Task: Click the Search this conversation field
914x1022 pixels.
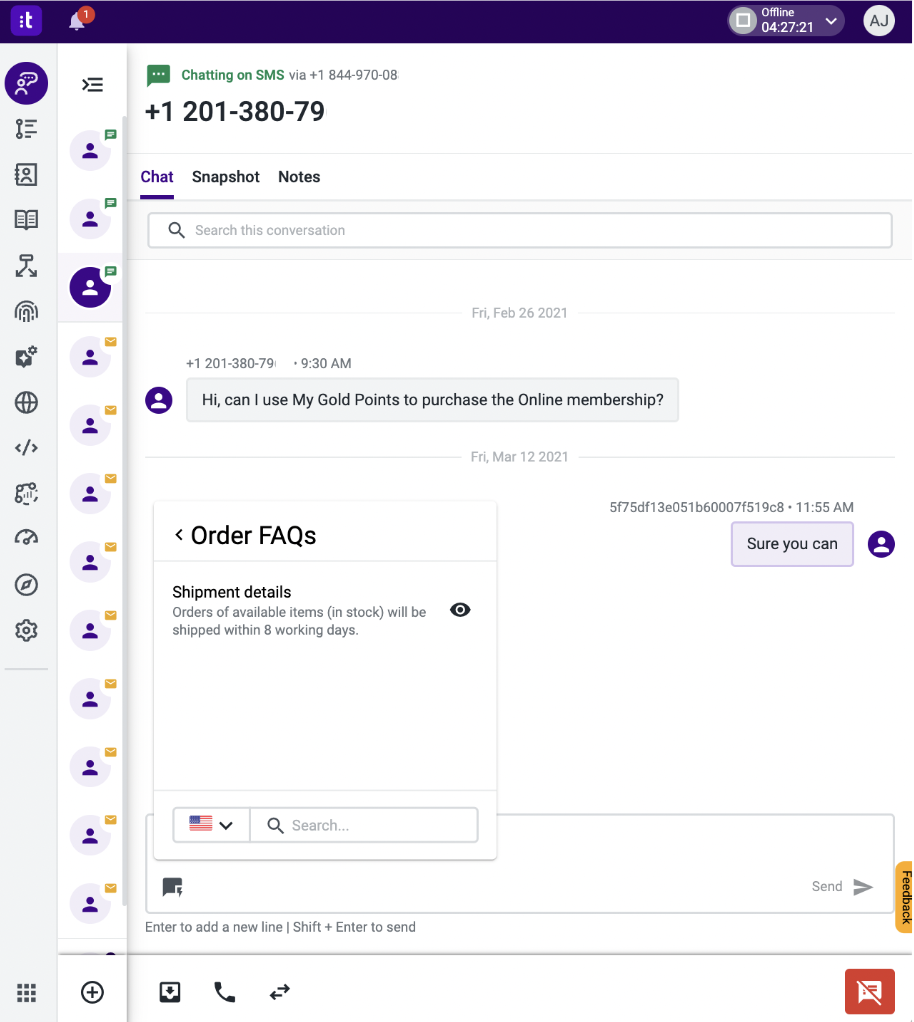Action: pos(520,230)
